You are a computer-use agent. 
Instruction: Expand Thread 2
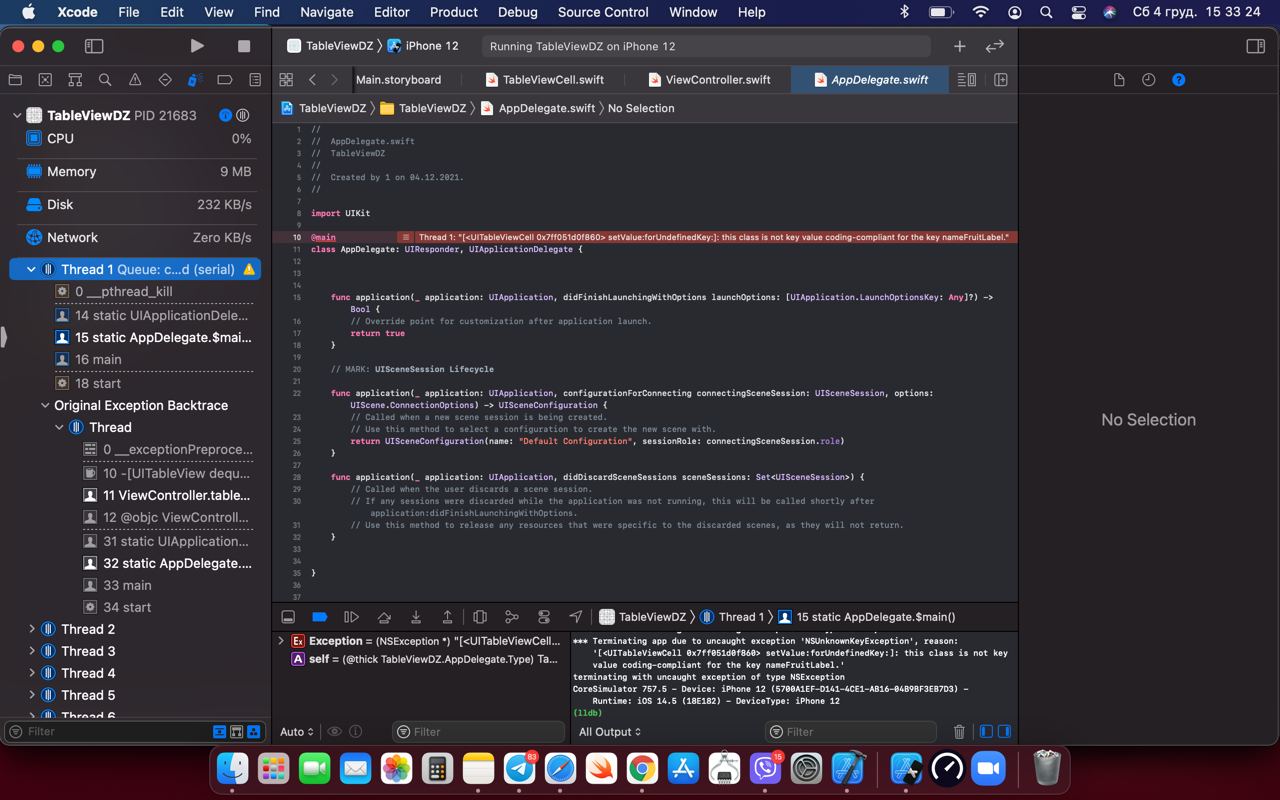point(32,629)
